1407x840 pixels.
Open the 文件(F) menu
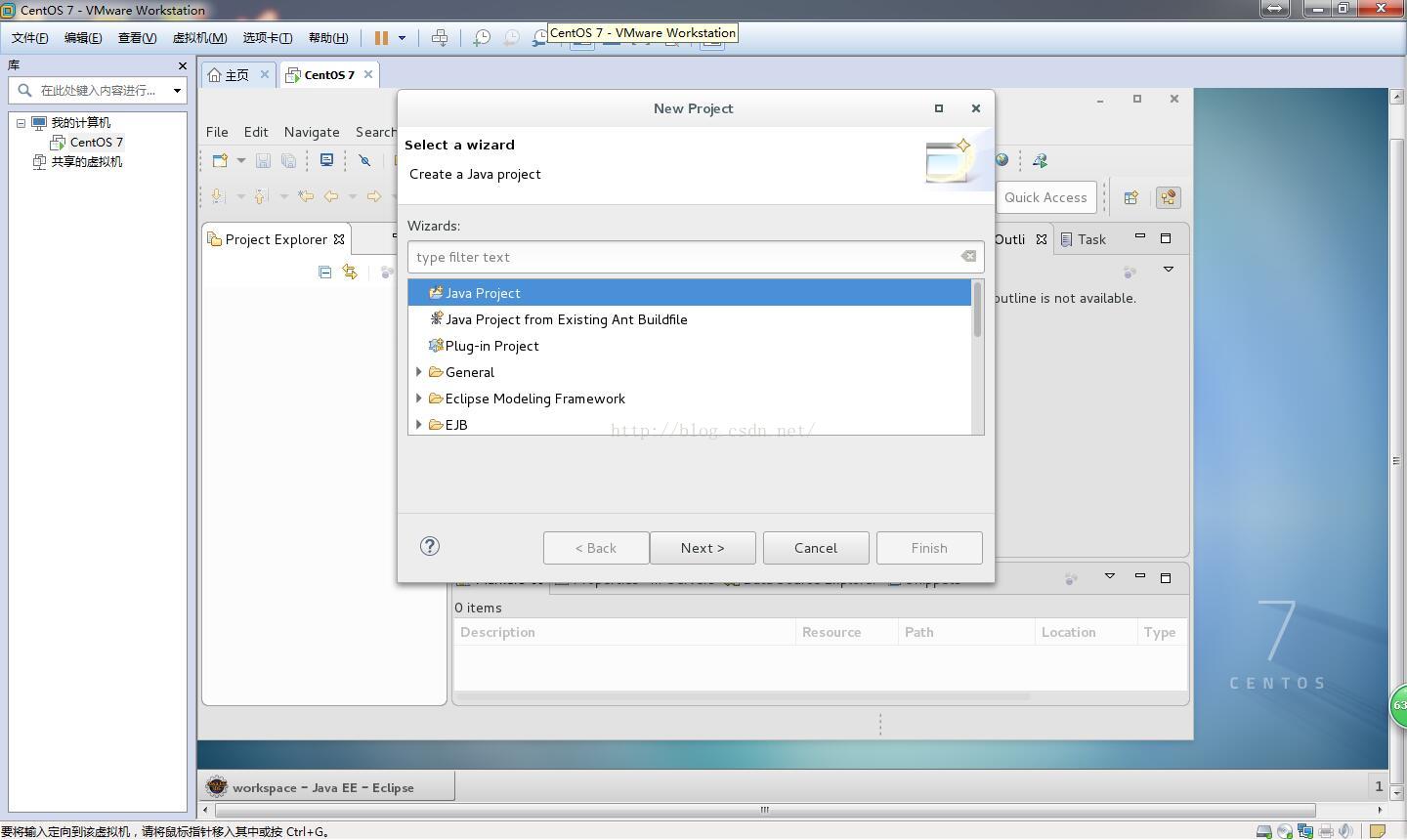click(x=30, y=38)
